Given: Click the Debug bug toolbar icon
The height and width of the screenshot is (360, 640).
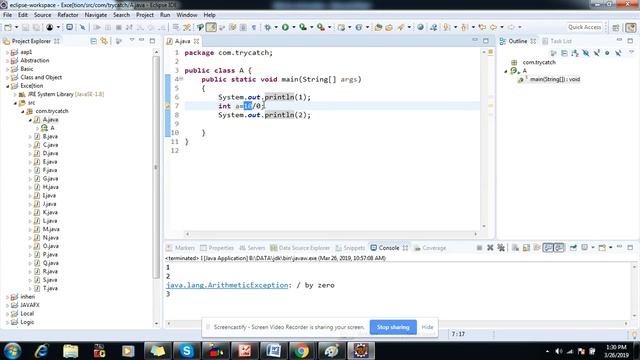Looking at the screenshot, I should pyautogui.click(x=267, y=27).
